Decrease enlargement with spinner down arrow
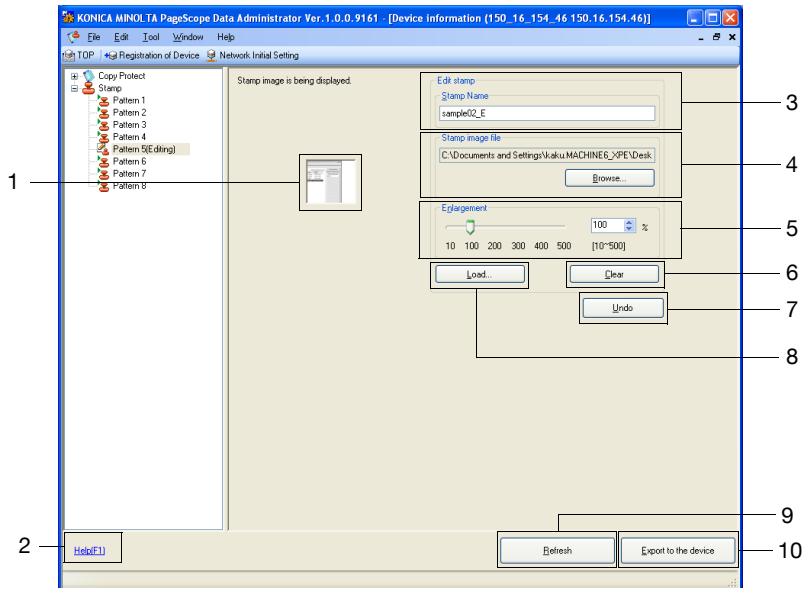Screen dimensions: 809x593 coord(628,228)
